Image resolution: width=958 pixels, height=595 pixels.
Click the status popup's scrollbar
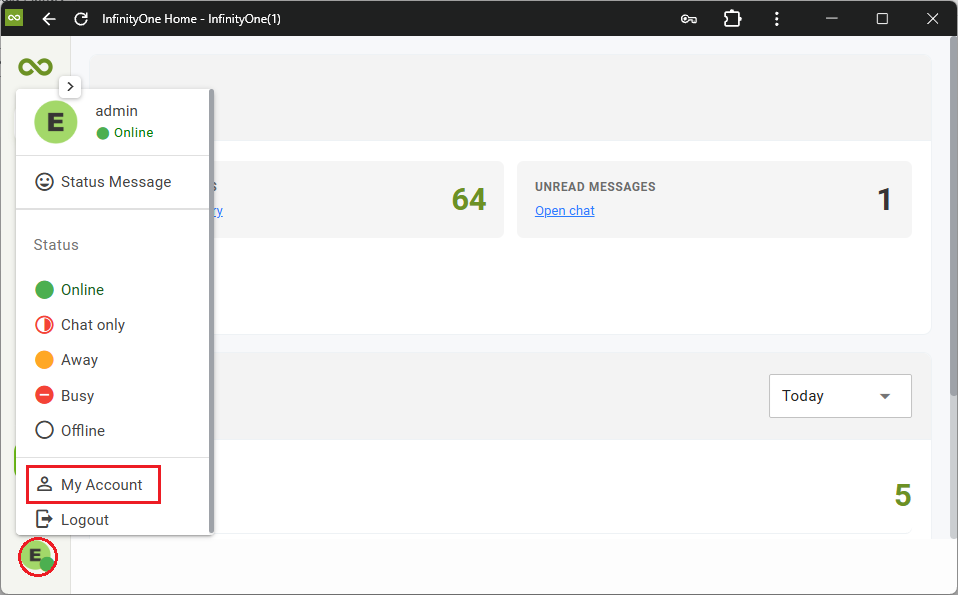tap(211, 312)
